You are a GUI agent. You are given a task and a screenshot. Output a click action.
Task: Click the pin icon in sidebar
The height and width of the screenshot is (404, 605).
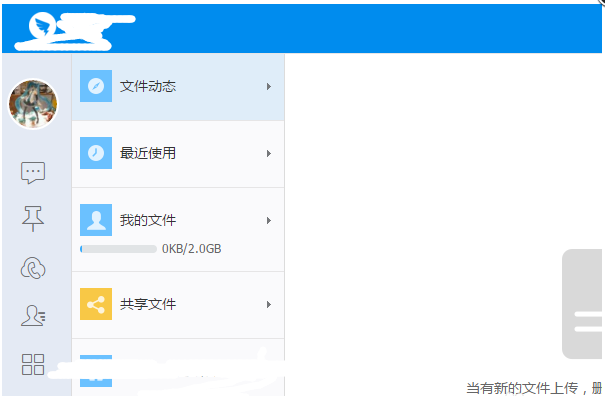pyautogui.click(x=33, y=219)
